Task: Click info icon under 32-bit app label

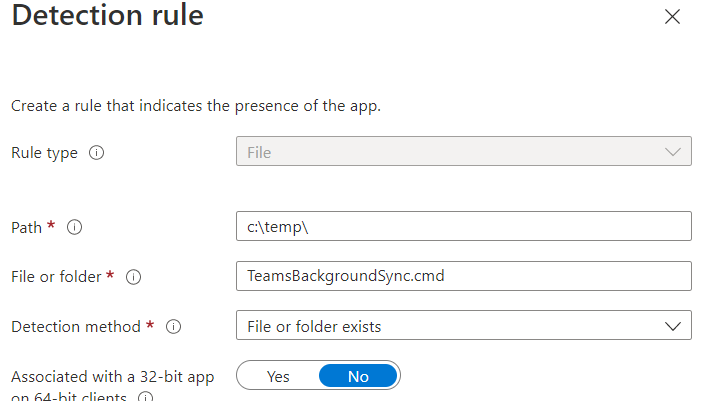Action: click(x=146, y=397)
